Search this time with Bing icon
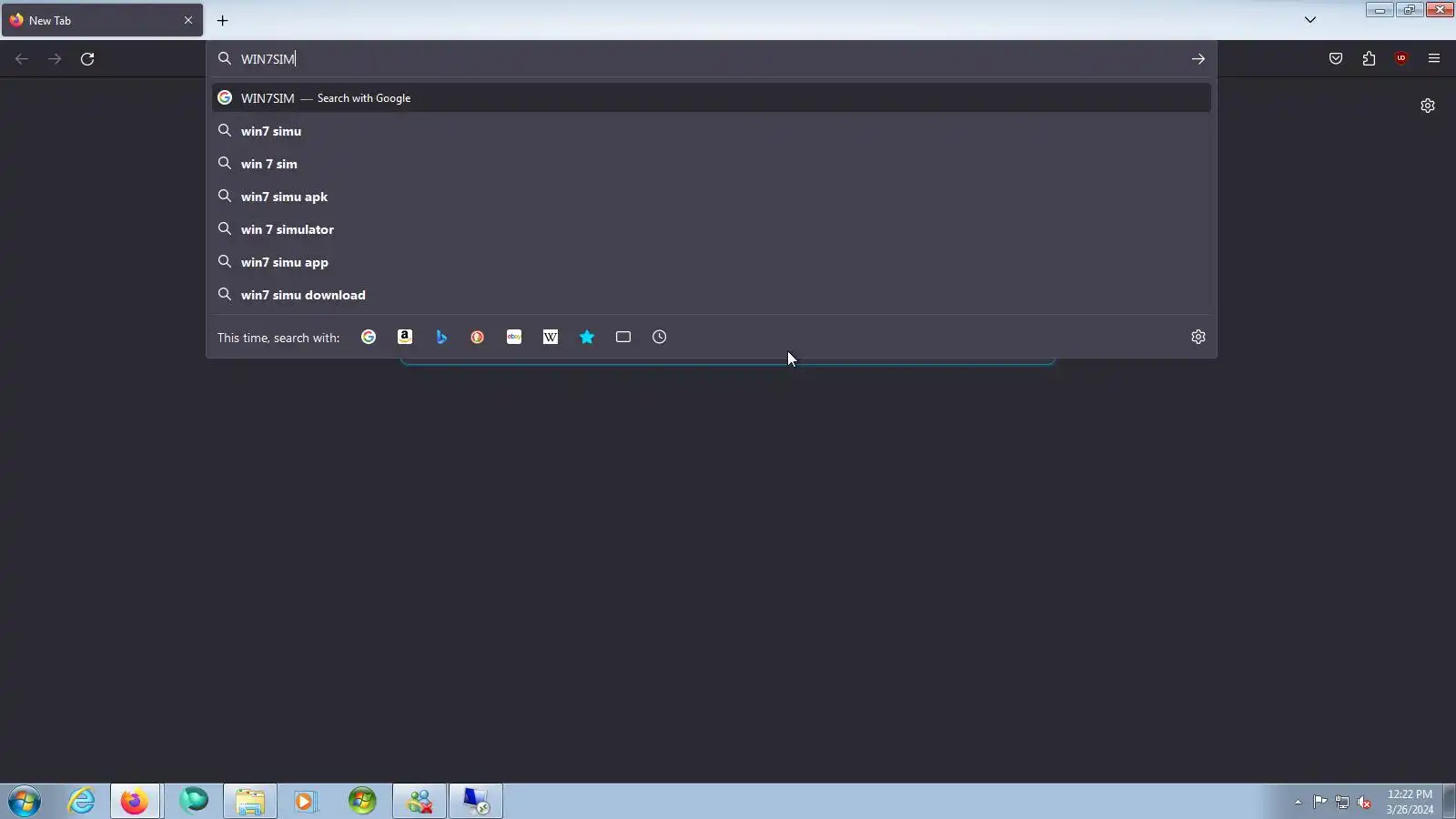 [x=441, y=338]
